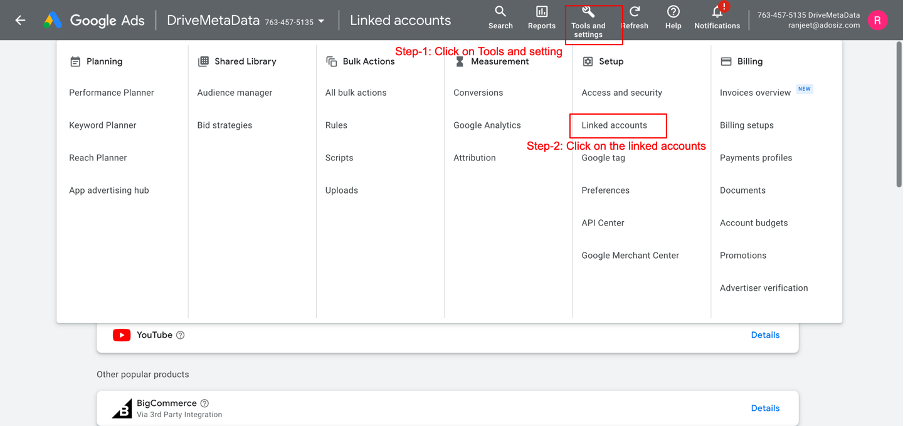Open Audience manager

click(x=235, y=93)
